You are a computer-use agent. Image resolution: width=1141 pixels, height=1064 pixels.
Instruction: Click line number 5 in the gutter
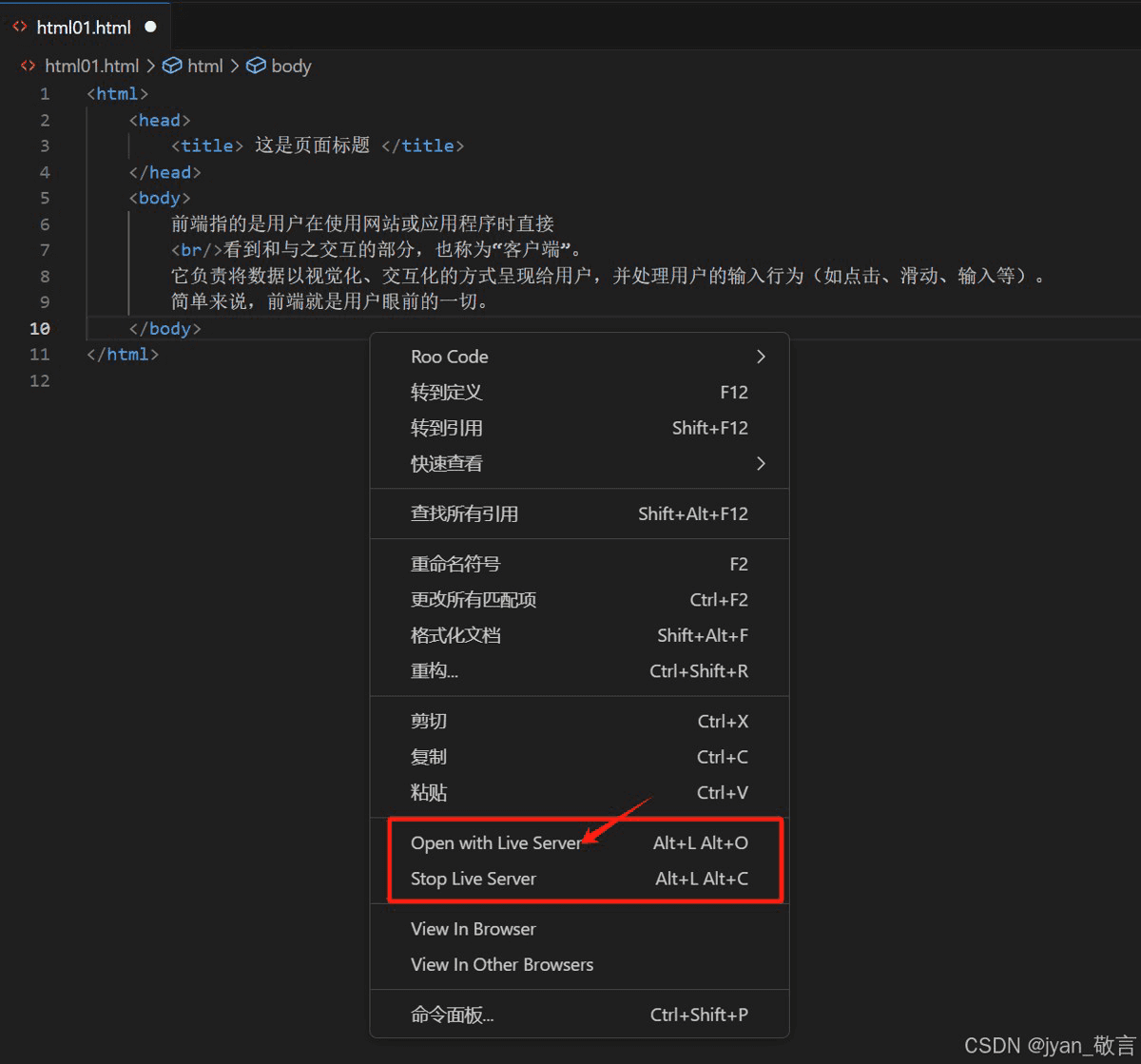tap(45, 198)
